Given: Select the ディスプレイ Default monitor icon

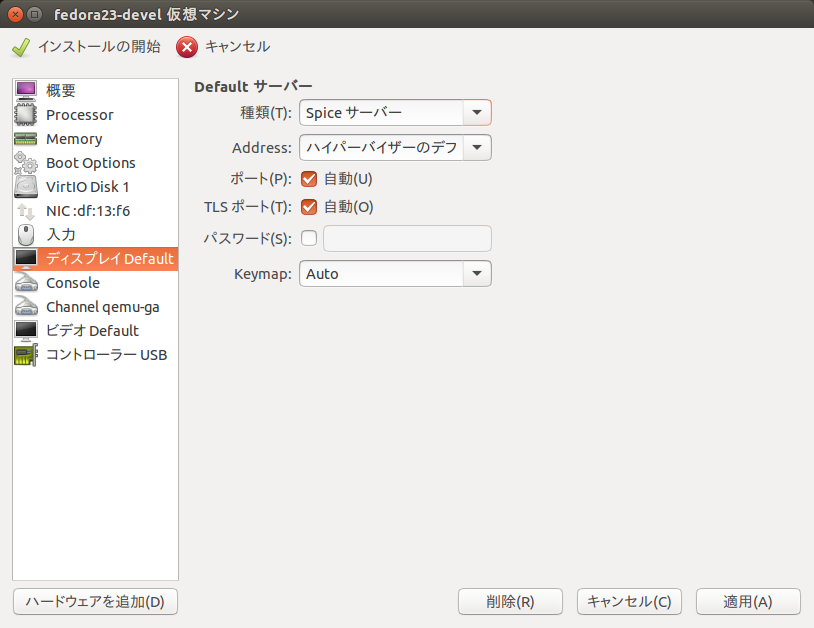Looking at the screenshot, I should point(25,258).
